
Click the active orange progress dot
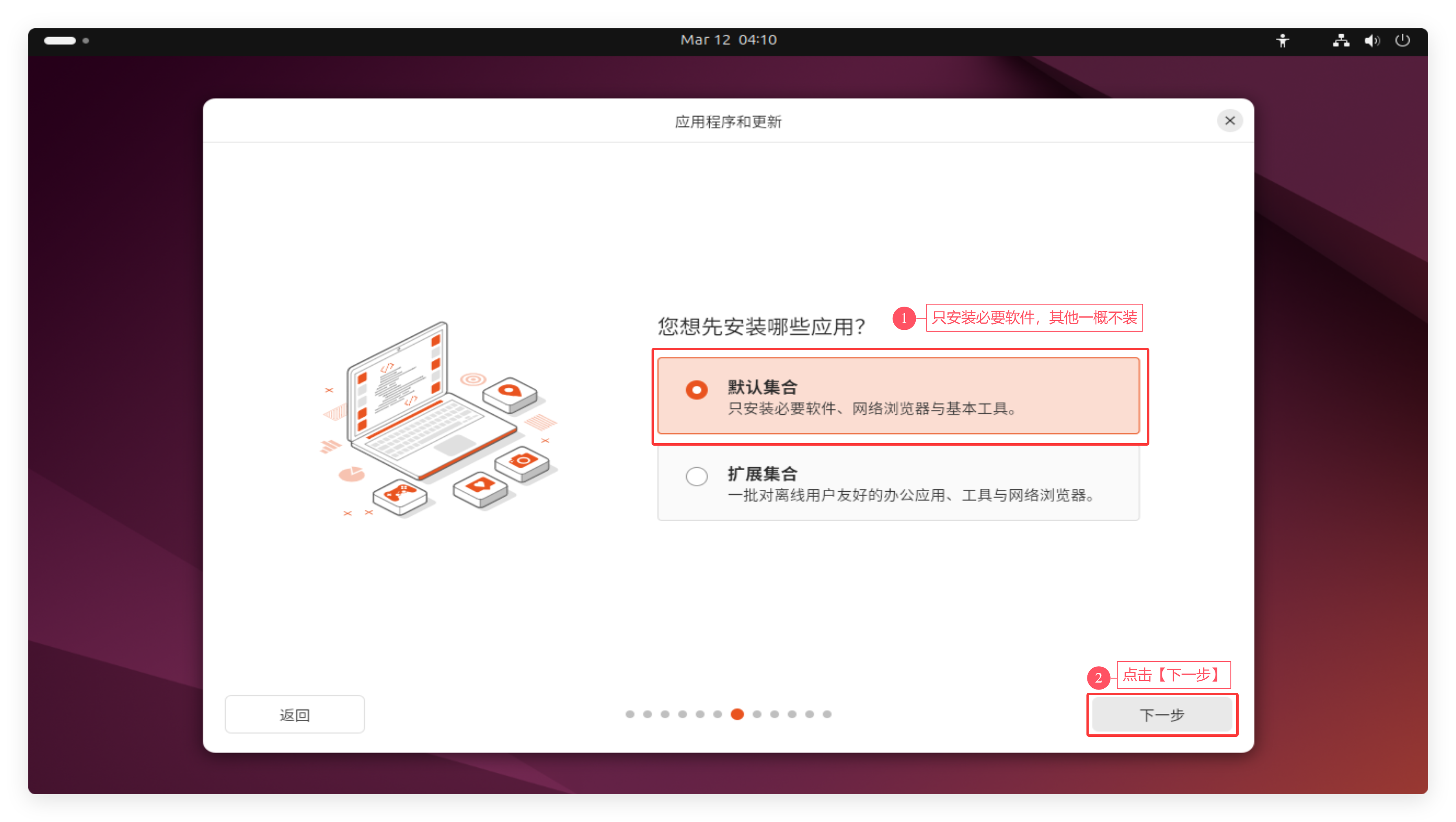tap(737, 715)
